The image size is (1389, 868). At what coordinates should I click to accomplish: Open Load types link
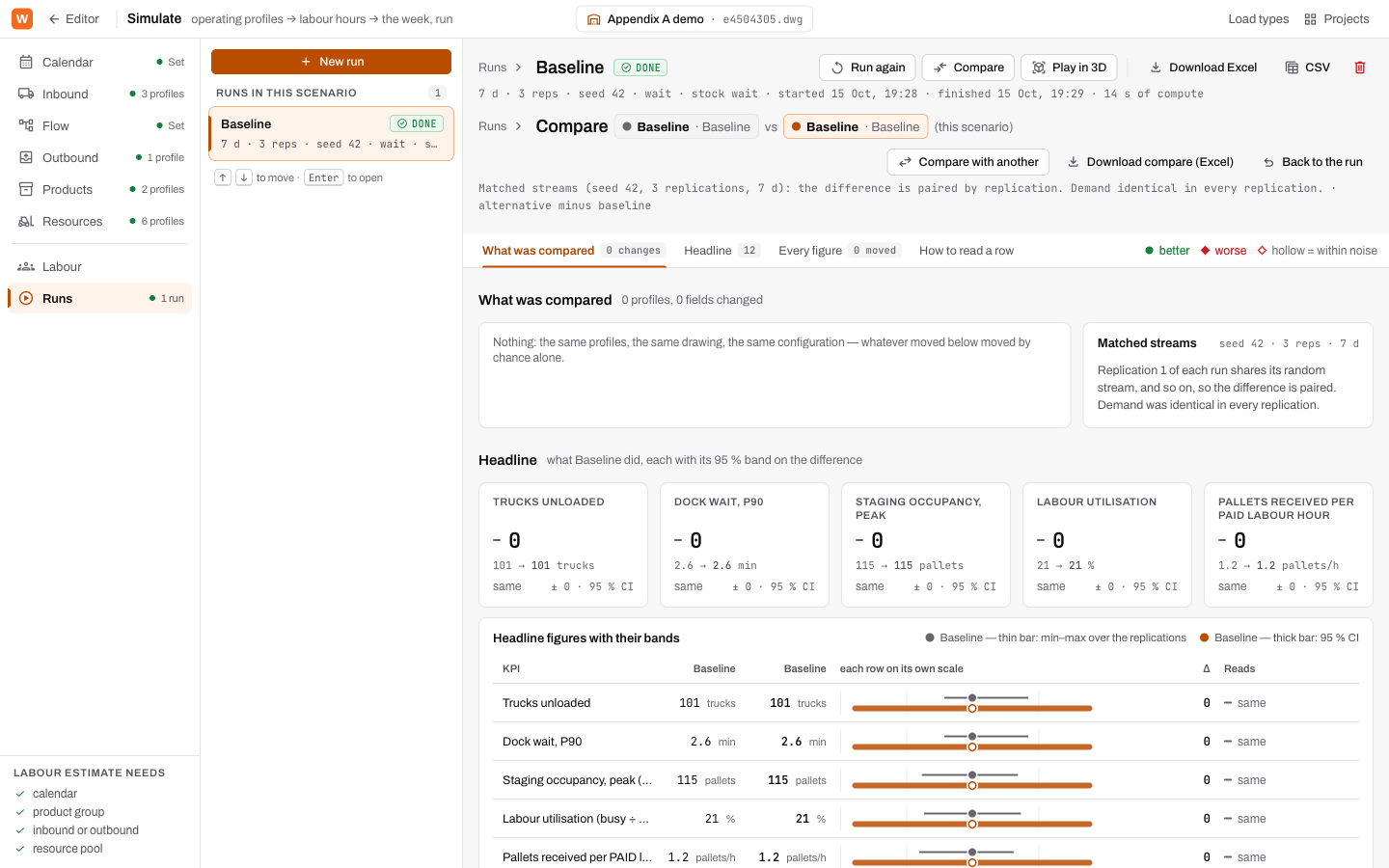pyautogui.click(x=1258, y=18)
